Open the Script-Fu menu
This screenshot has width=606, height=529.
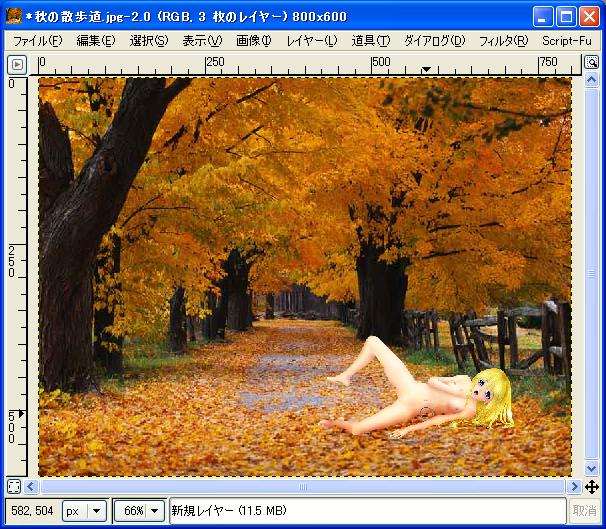coord(567,41)
